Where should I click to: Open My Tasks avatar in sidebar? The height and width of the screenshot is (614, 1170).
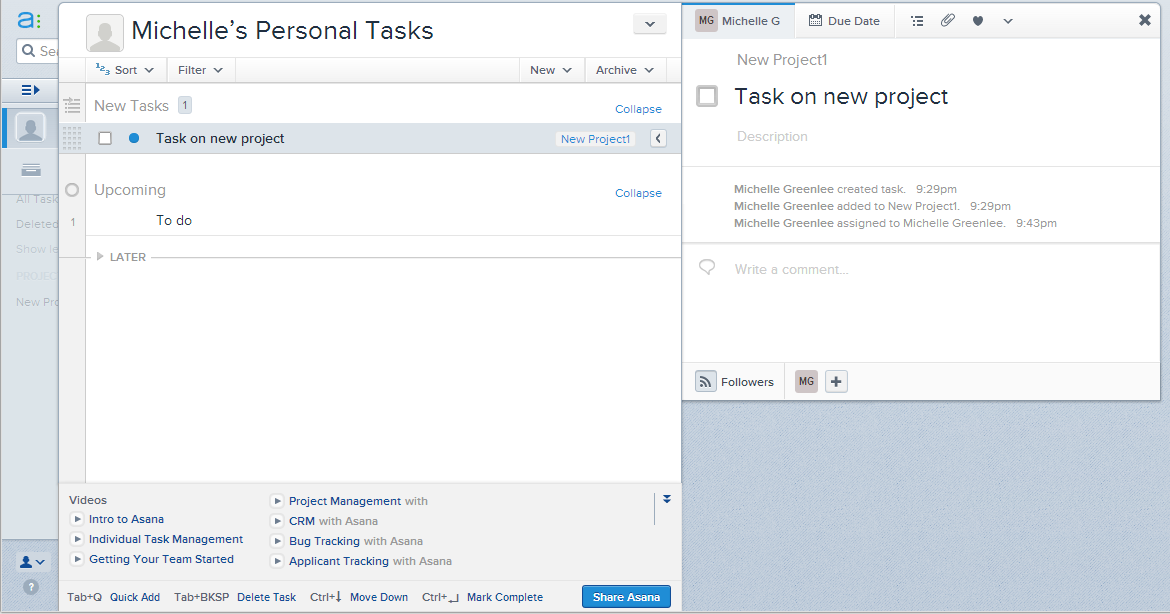31,128
